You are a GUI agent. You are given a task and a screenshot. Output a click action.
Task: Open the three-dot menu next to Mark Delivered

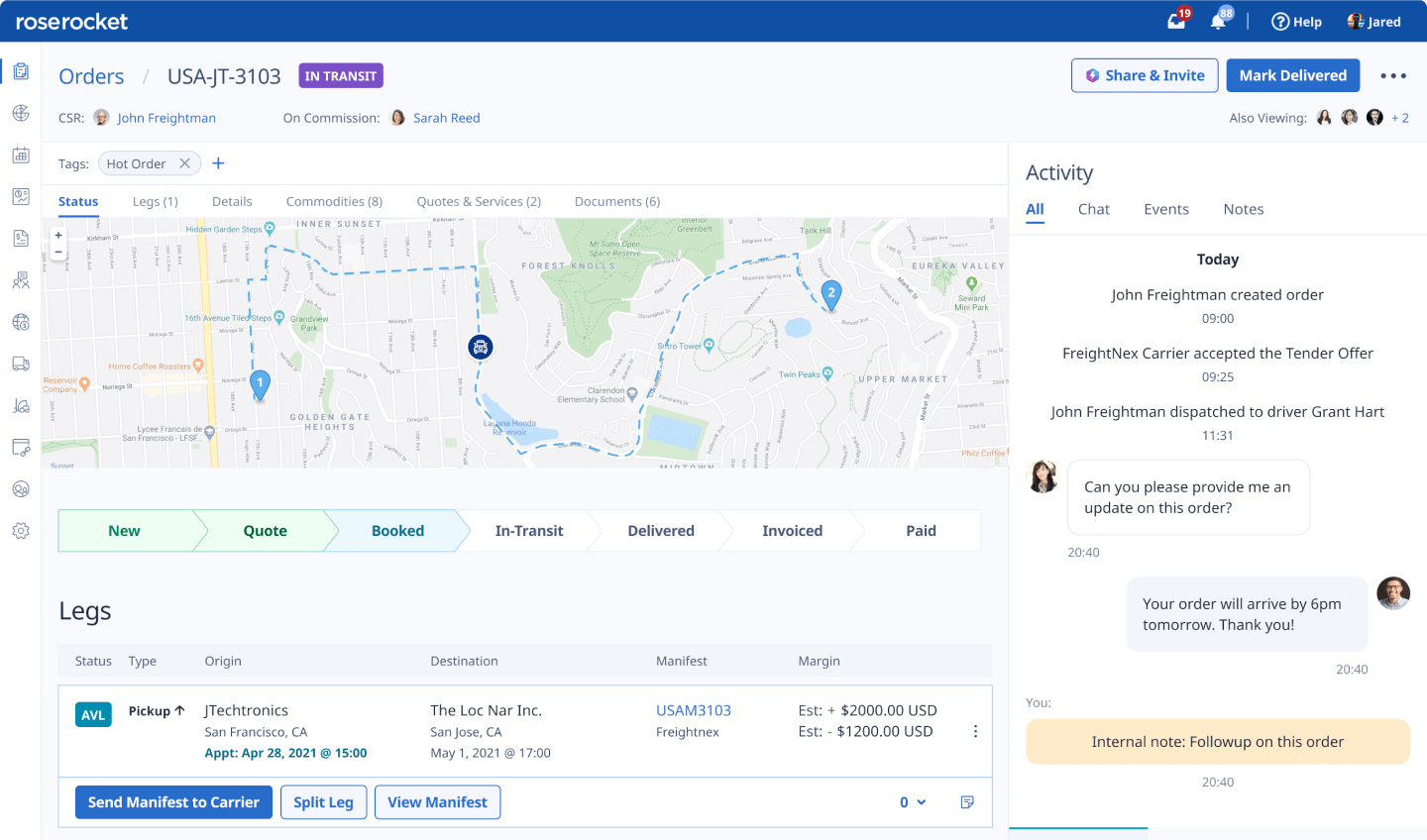[x=1393, y=75]
